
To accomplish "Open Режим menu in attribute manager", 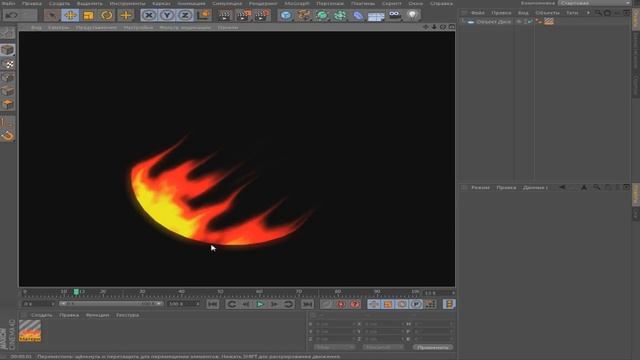I will (x=480, y=188).
